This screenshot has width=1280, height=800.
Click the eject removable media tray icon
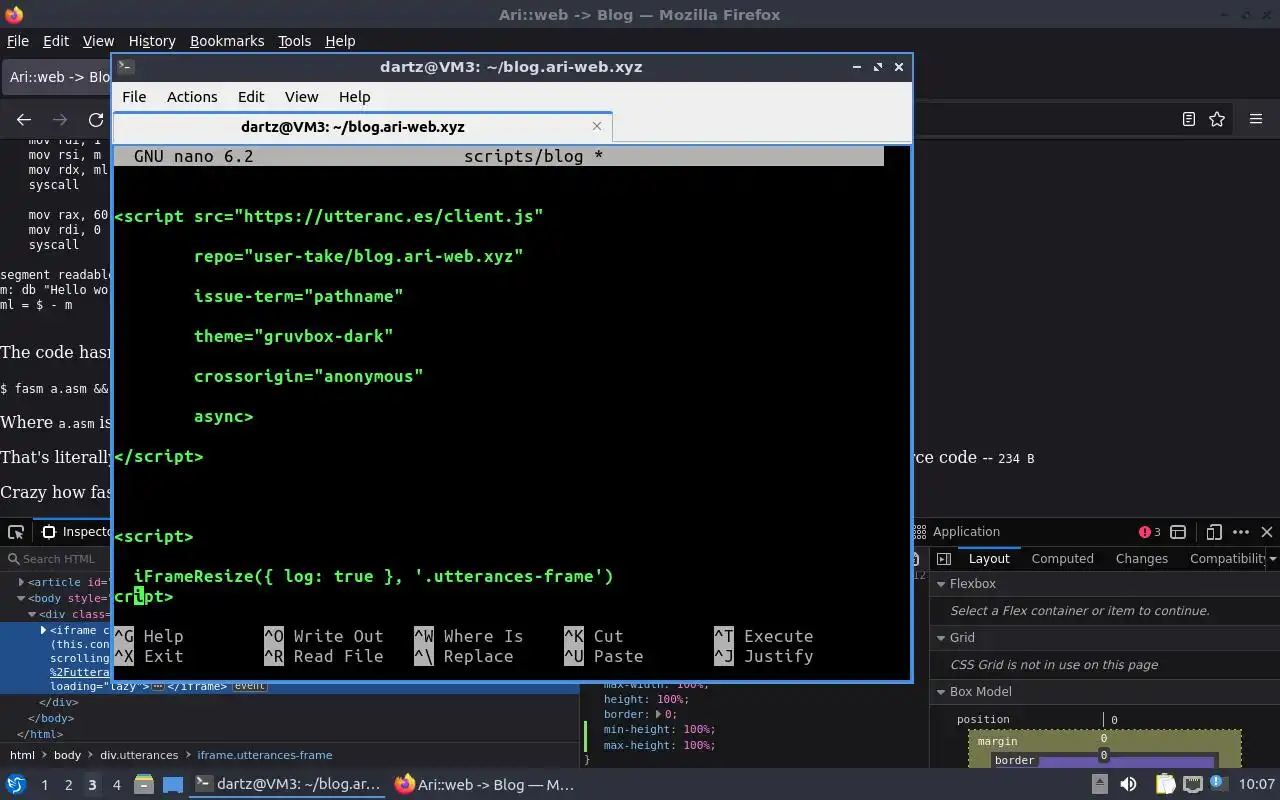pos(1100,784)
